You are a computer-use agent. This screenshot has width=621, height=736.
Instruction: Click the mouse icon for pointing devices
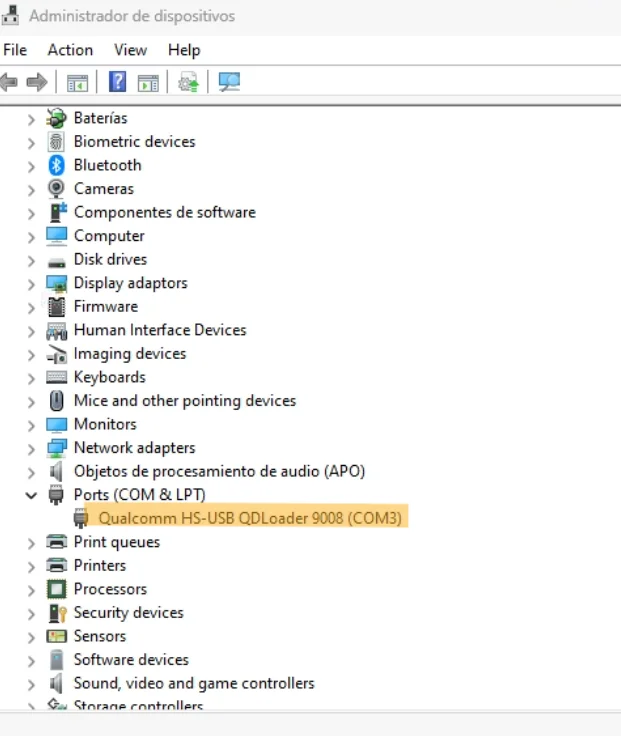tap(56, 401)
